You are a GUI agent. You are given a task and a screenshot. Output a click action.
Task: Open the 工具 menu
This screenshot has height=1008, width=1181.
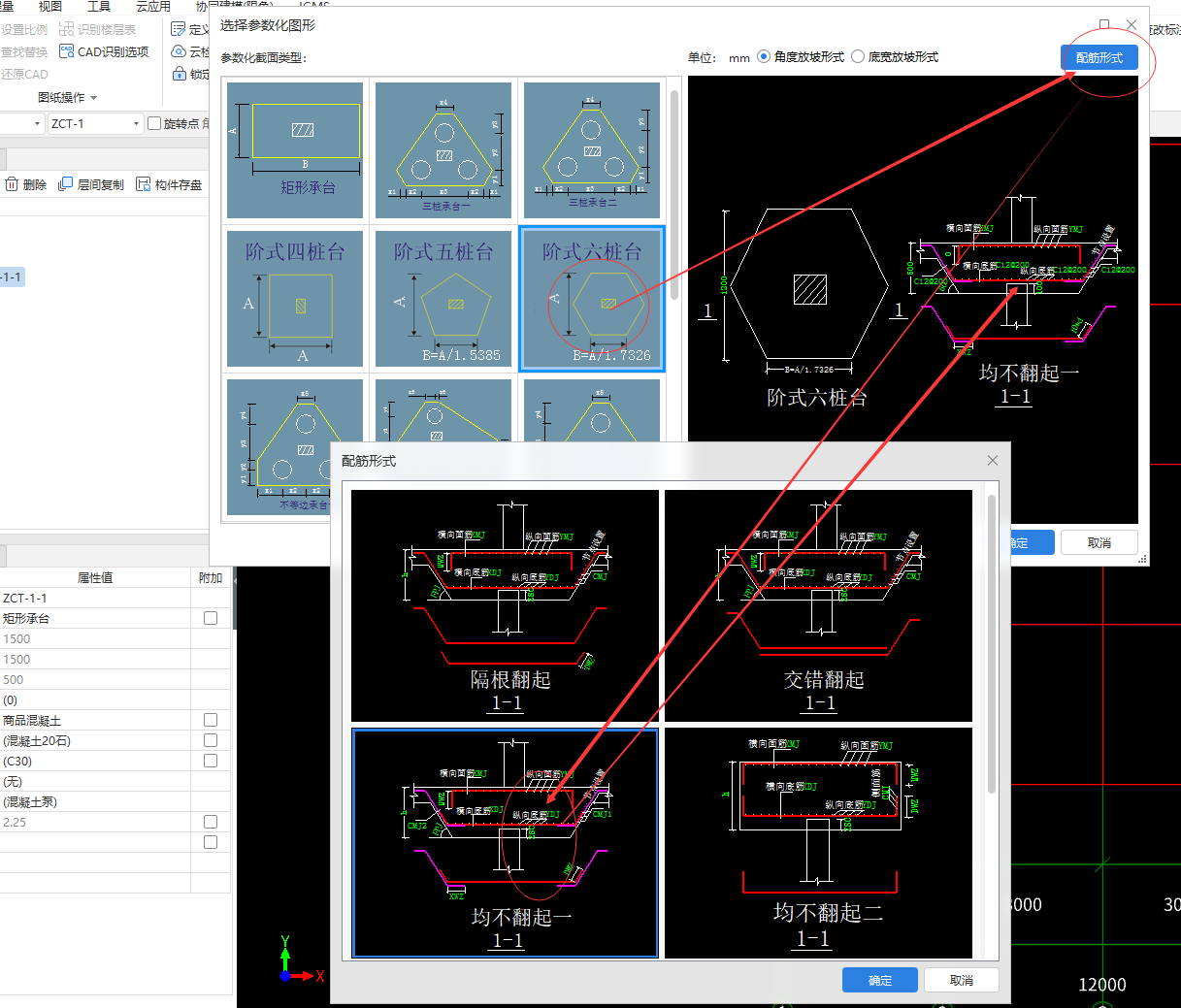point(99,6)
